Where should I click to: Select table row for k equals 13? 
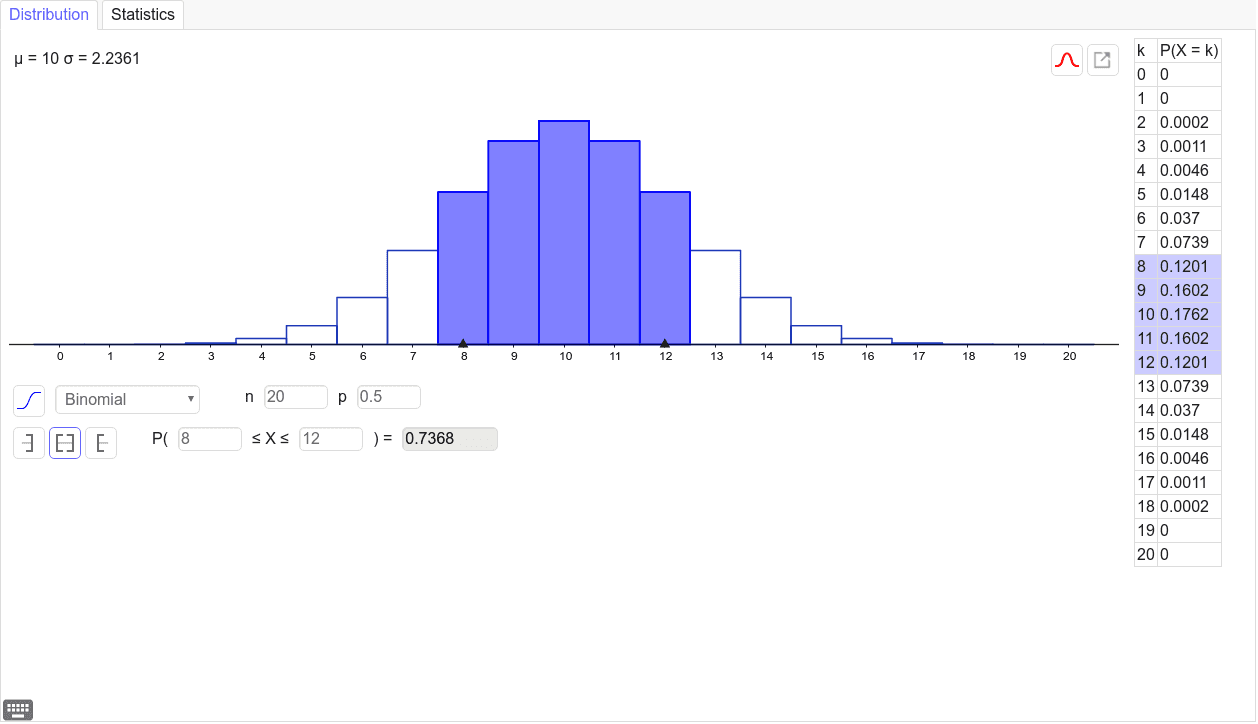tap(1178, 386)
